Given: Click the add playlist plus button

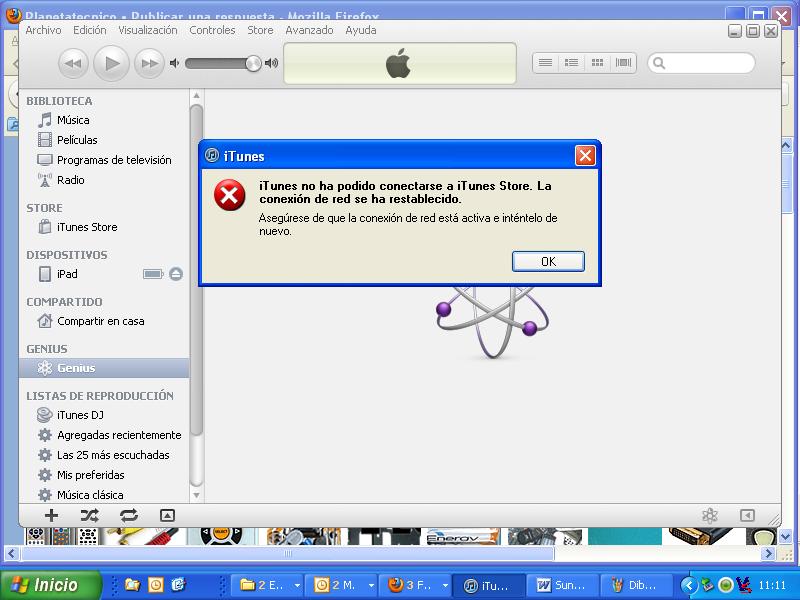Looking at the screenshot, I should tap(51, 515).
